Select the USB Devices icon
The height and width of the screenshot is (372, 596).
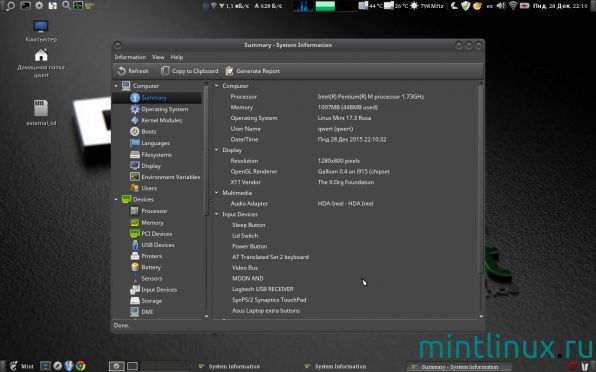135,245
